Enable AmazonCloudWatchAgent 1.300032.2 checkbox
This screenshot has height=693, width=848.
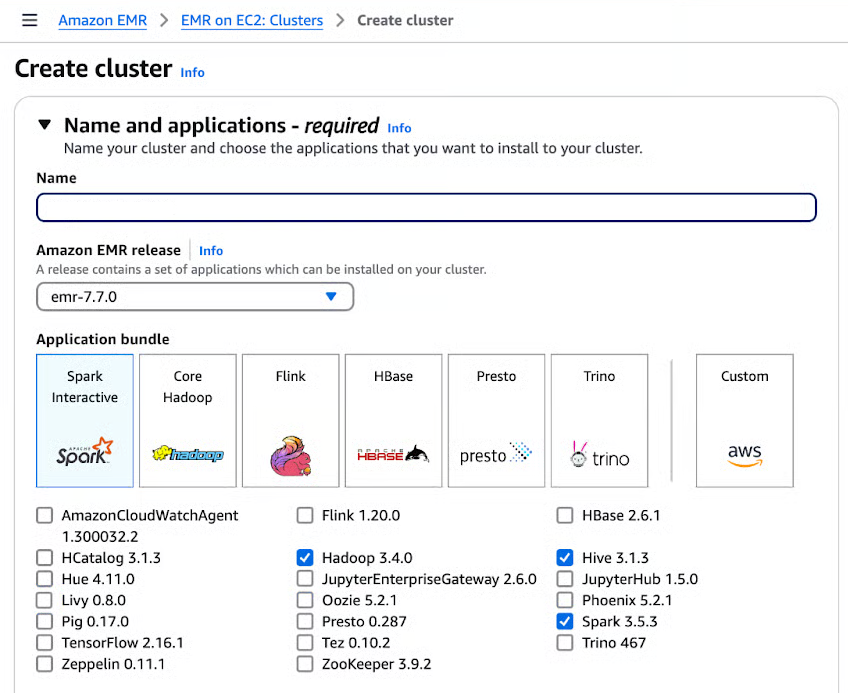[44, 515]
